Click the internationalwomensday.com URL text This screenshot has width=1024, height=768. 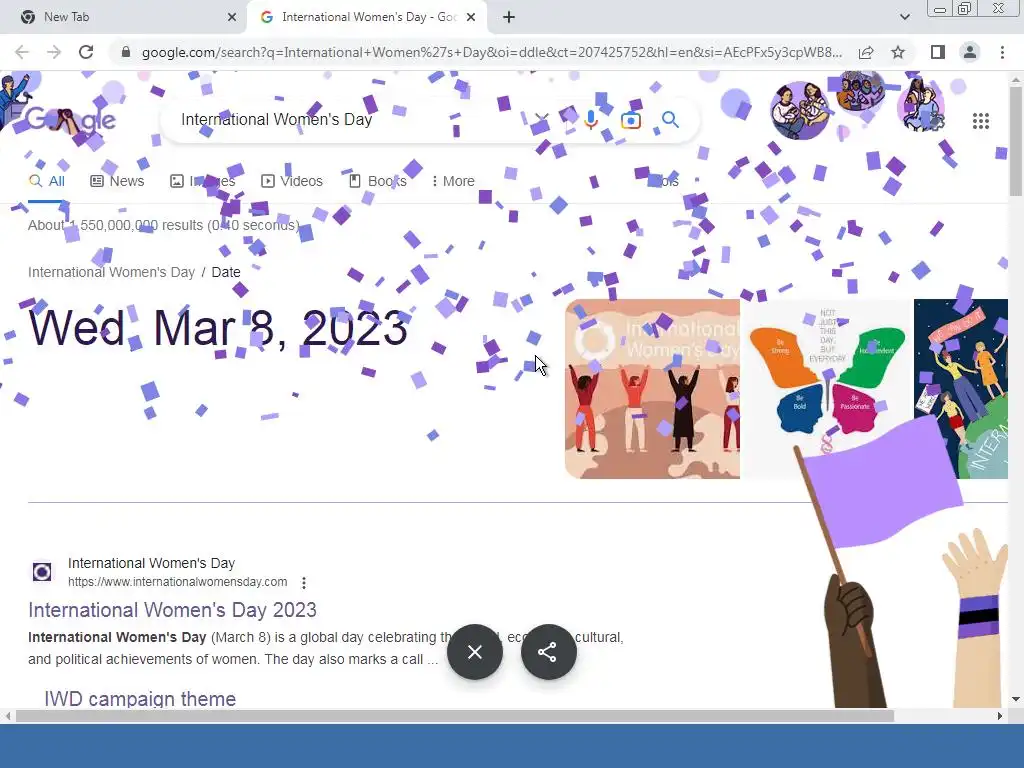pyautogui.click(x=178, y=582)
